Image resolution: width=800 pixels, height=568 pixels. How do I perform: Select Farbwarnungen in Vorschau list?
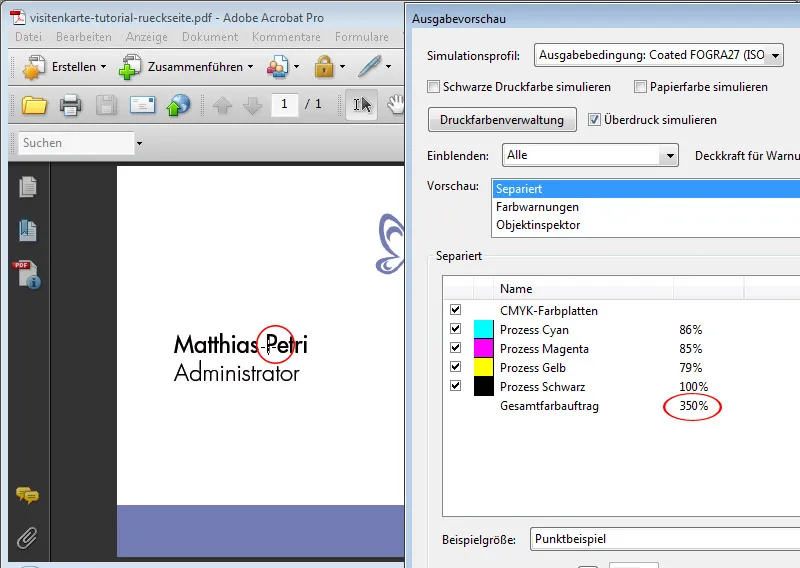click(646, 207)
